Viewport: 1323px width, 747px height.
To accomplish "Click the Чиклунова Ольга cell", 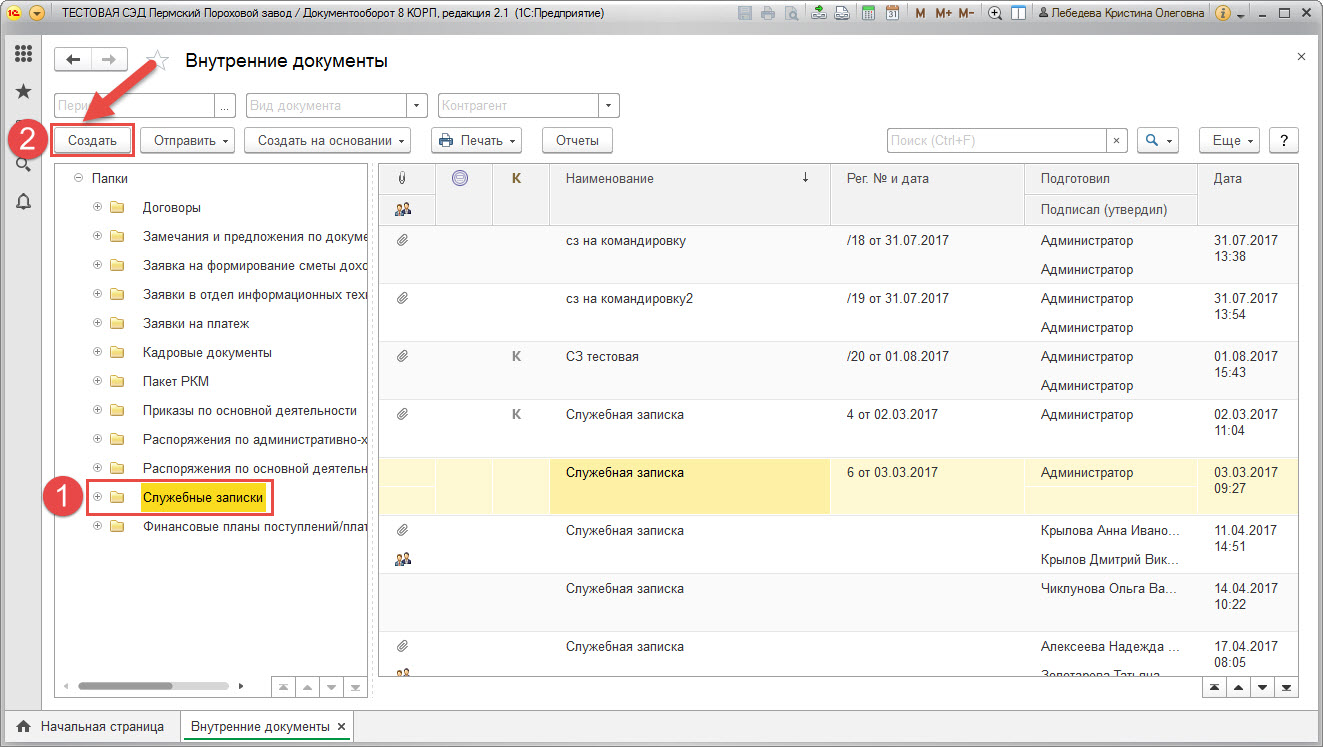I will coord(1110,589).
